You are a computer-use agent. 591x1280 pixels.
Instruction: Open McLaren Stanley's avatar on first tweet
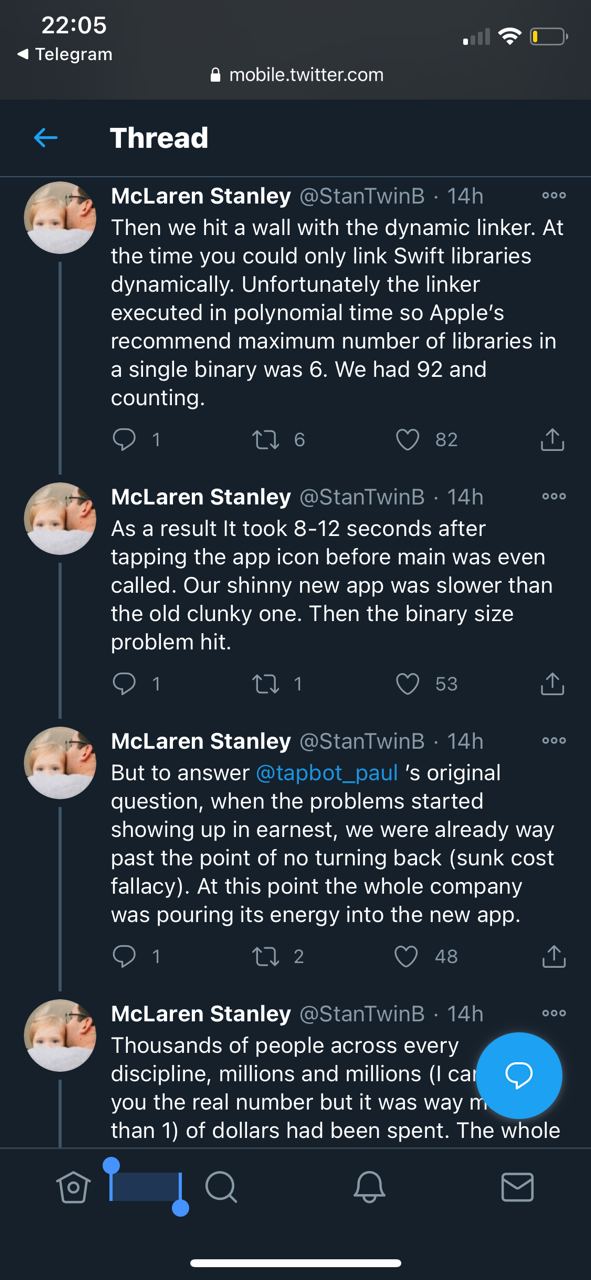[60, 218]
